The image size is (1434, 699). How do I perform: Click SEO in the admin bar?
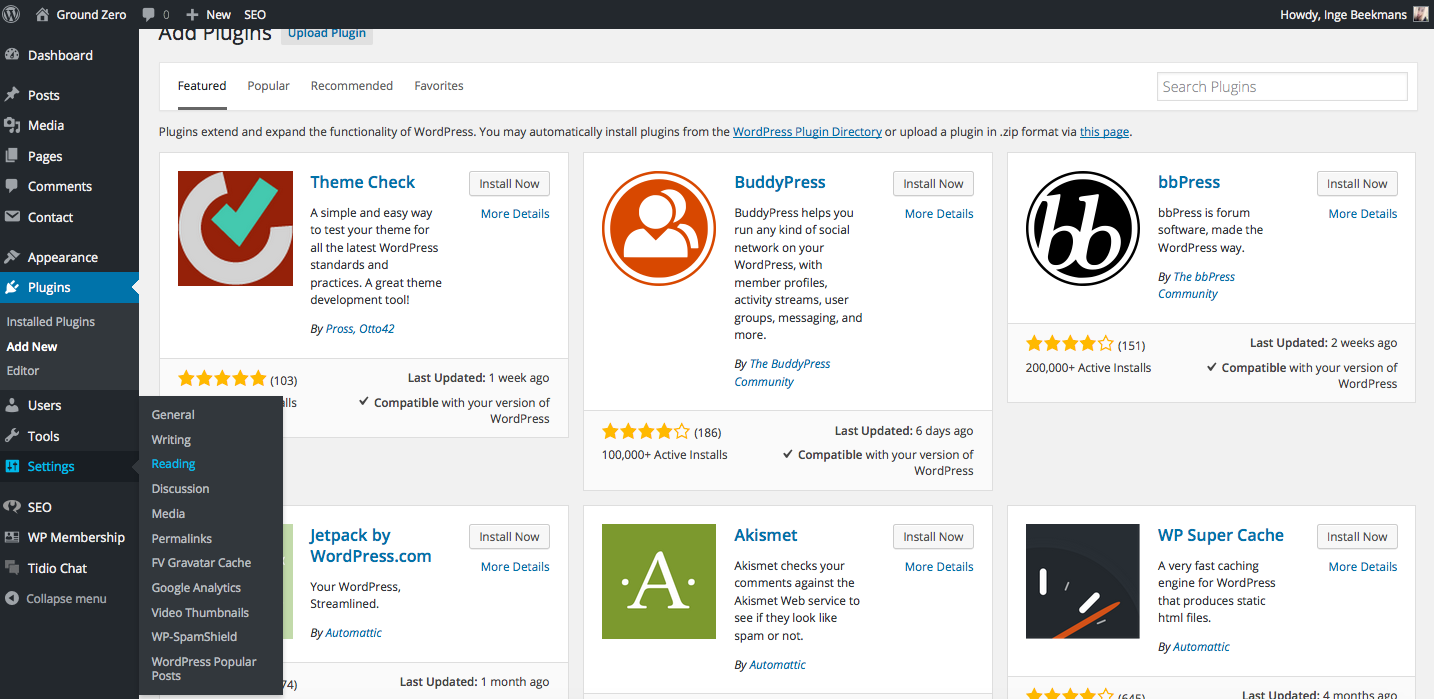click(255, 15)
